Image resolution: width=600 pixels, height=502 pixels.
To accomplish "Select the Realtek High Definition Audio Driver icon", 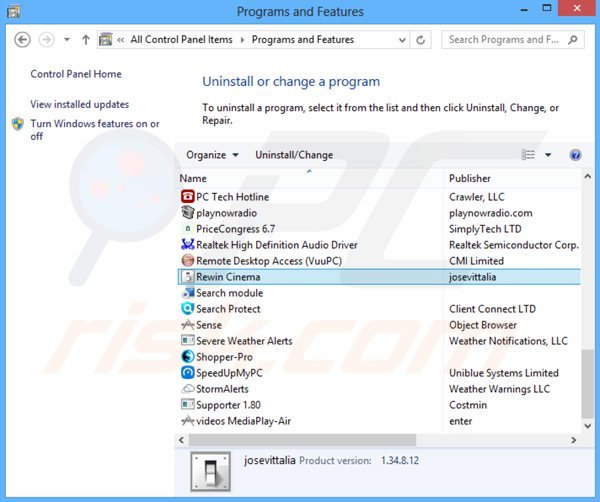I will pos(188,244).
